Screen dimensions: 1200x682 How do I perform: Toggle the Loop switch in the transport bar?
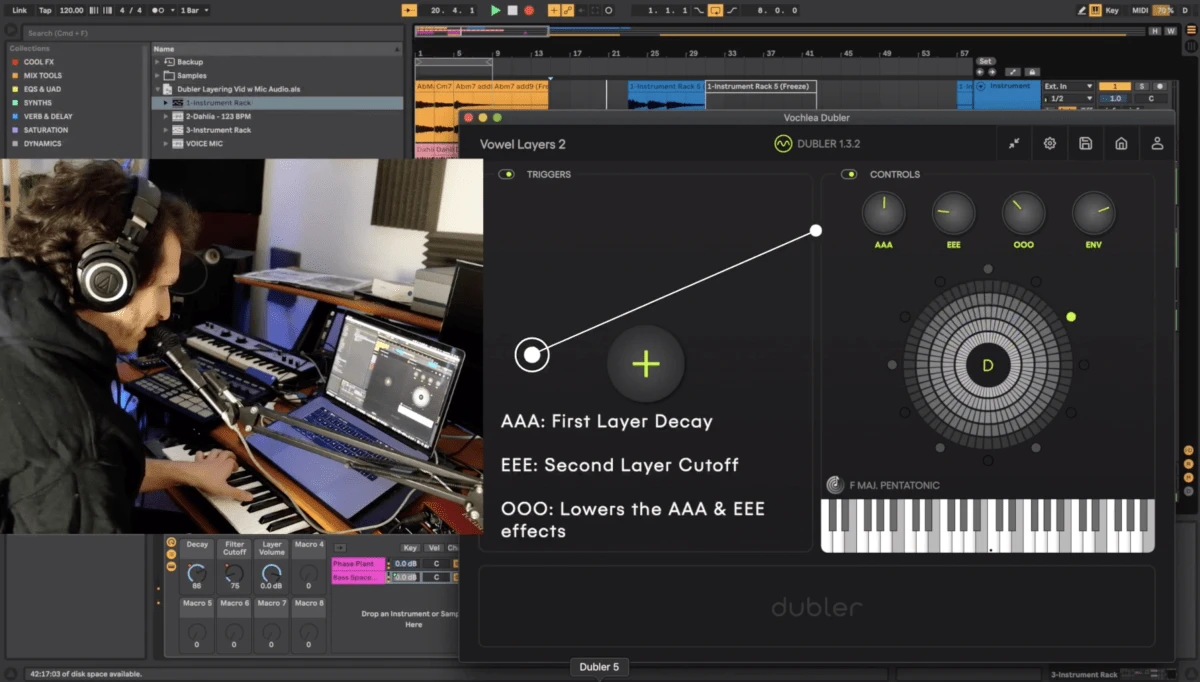point(715,10)
